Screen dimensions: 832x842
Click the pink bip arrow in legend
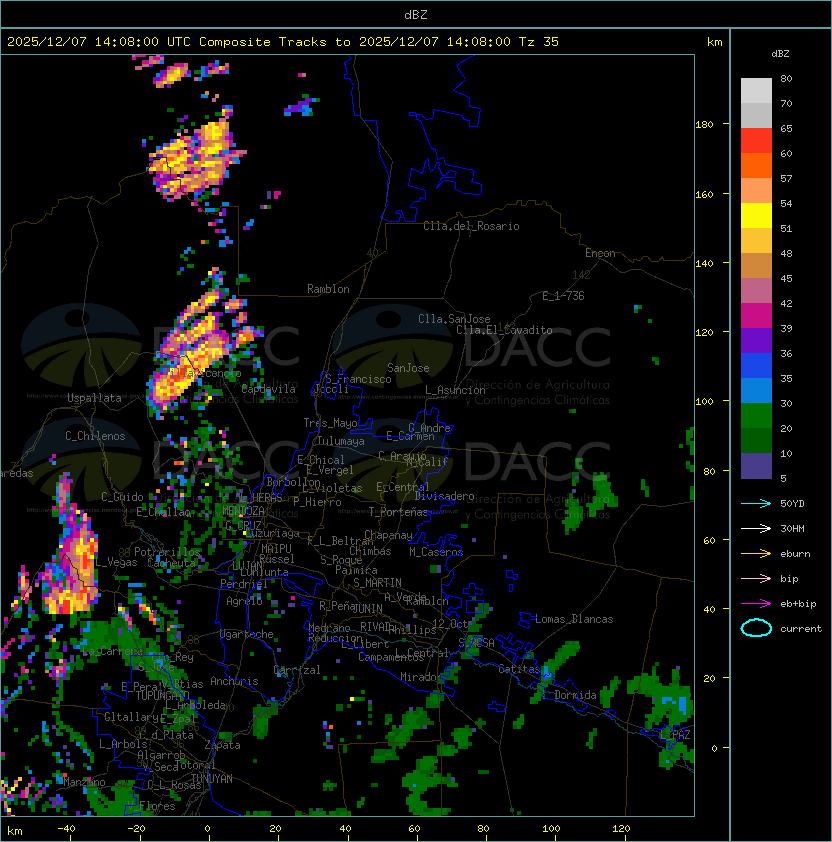coord(756,578)
